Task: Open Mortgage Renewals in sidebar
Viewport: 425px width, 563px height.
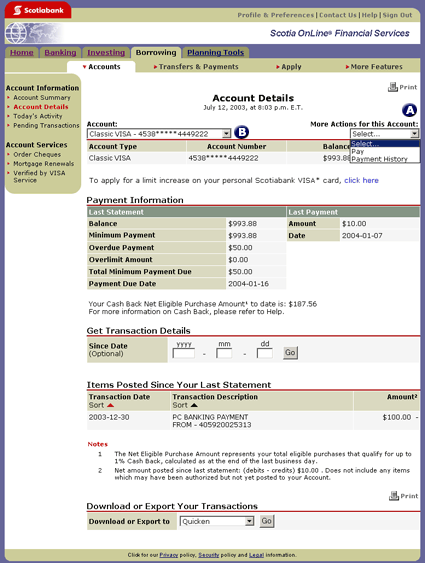Action: click(x=43, y=164)
